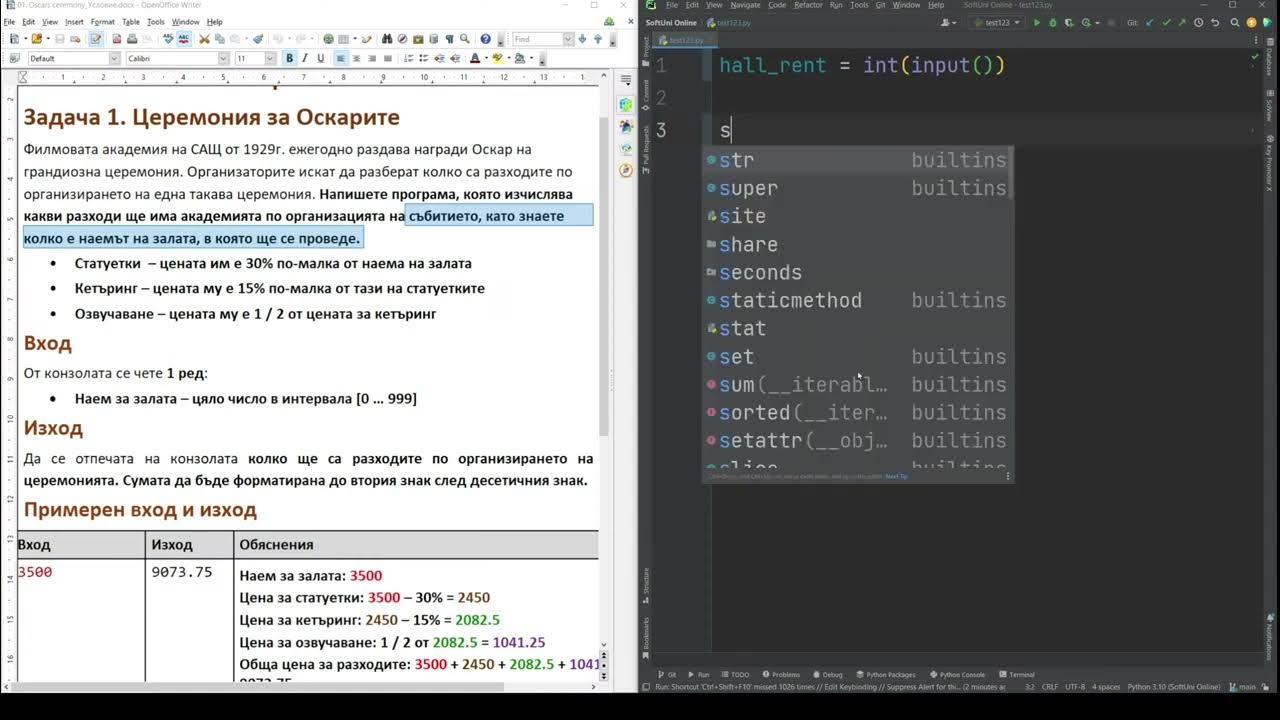Toggle bulleted list in Writer

click(x=424, y=58)
